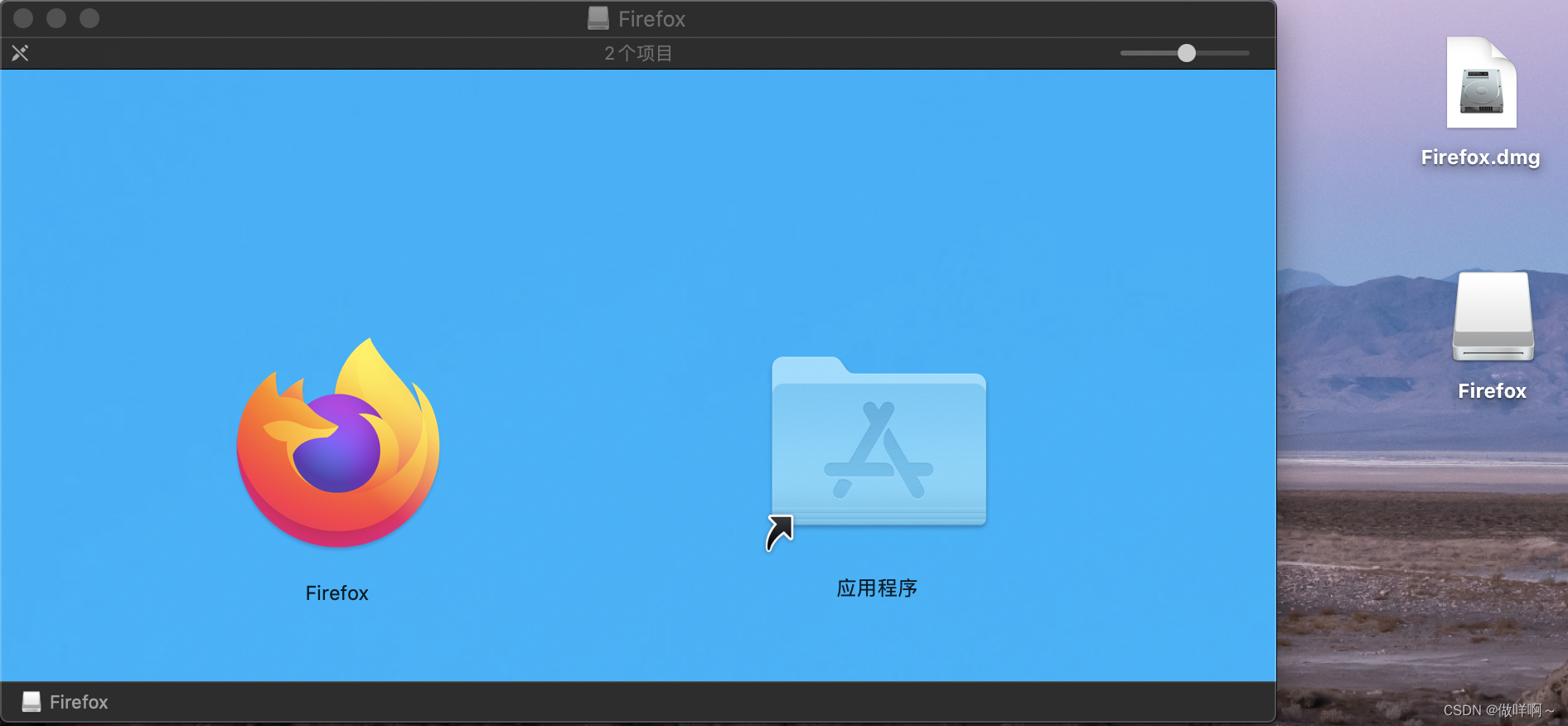
Task: Minimize the Firefox Finder window
Action: [56, 18]
